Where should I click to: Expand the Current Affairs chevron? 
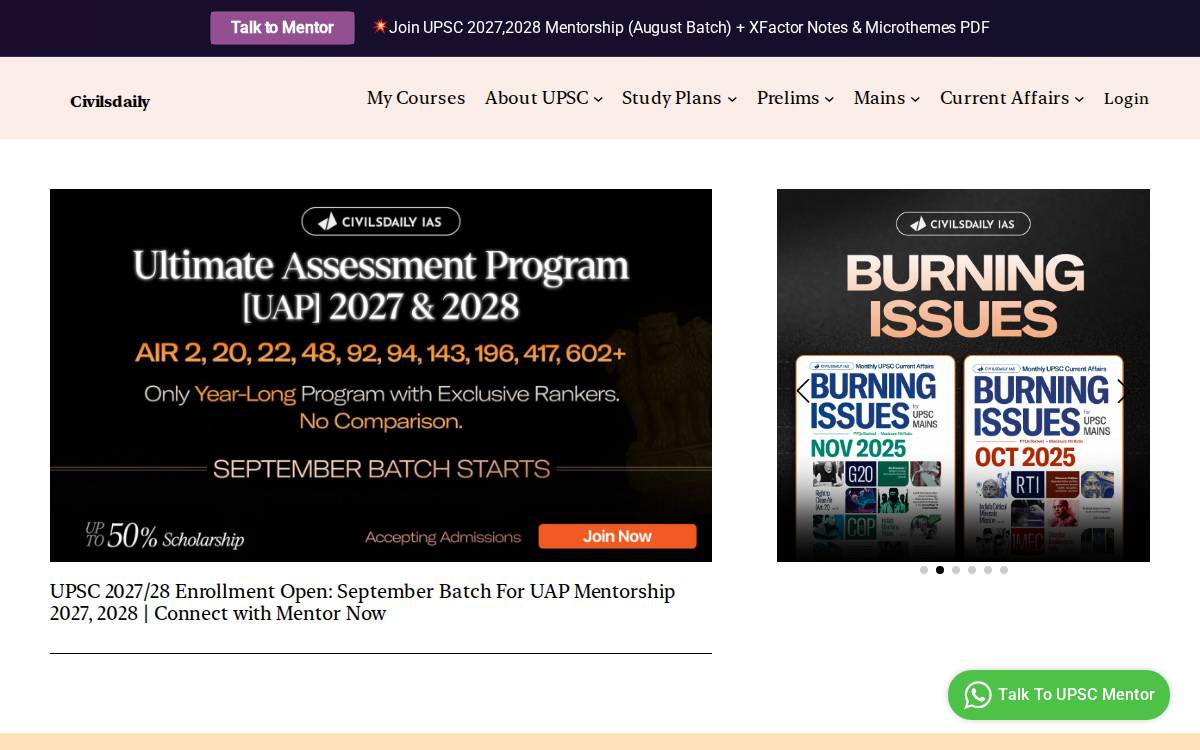(1079, 99)
